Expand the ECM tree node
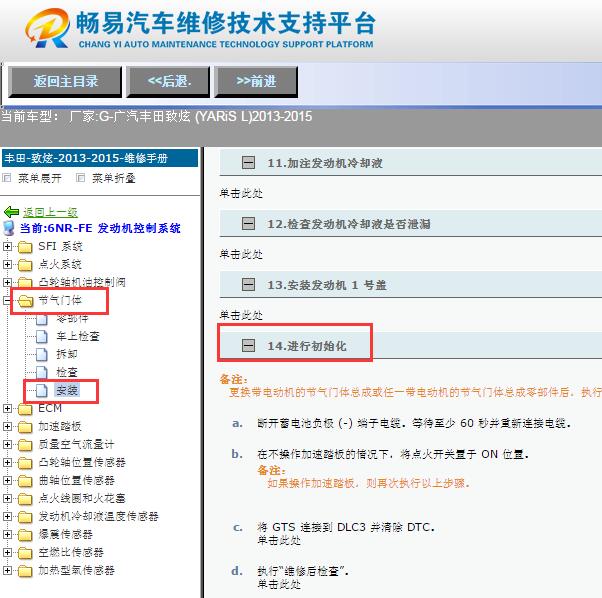This screenshot has height=598, width=602. point(7,408)
